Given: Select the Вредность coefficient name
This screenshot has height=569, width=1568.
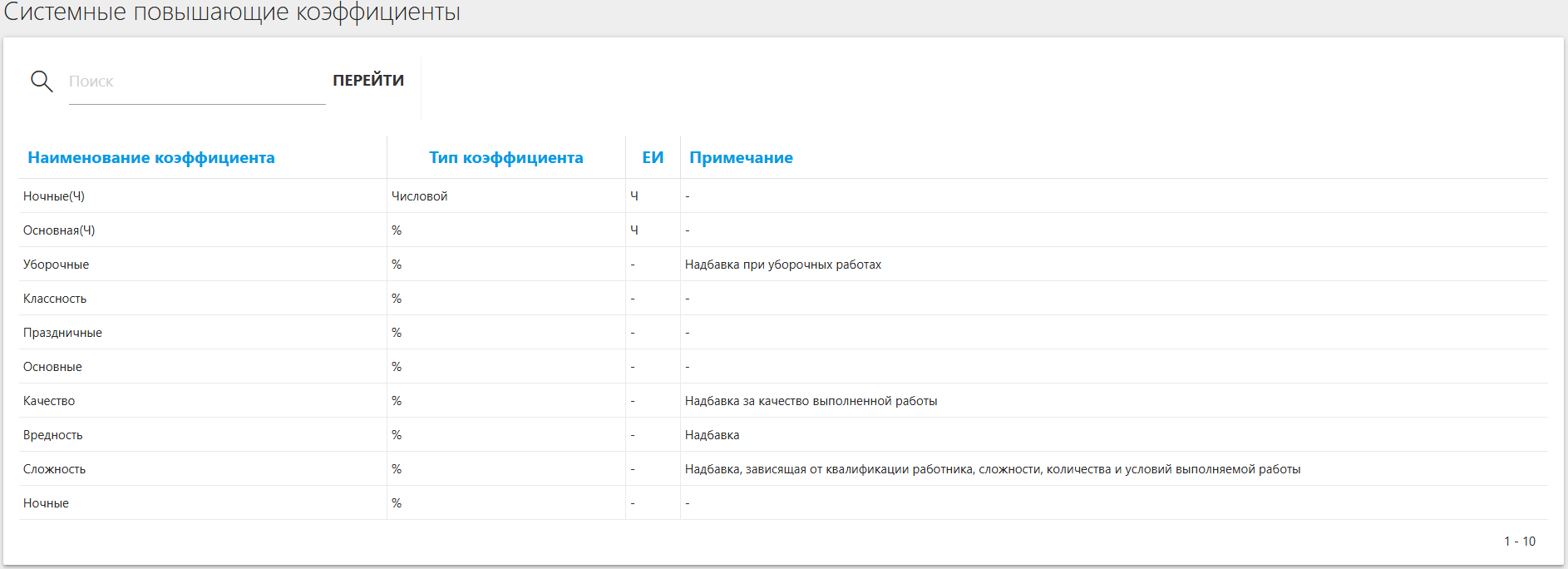Looking at the screenshot, I should [53, 435].
